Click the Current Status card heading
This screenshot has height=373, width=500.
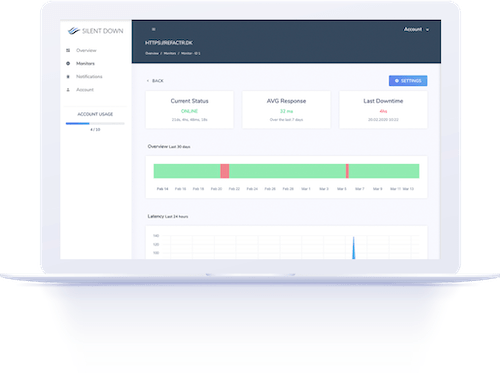189,101
